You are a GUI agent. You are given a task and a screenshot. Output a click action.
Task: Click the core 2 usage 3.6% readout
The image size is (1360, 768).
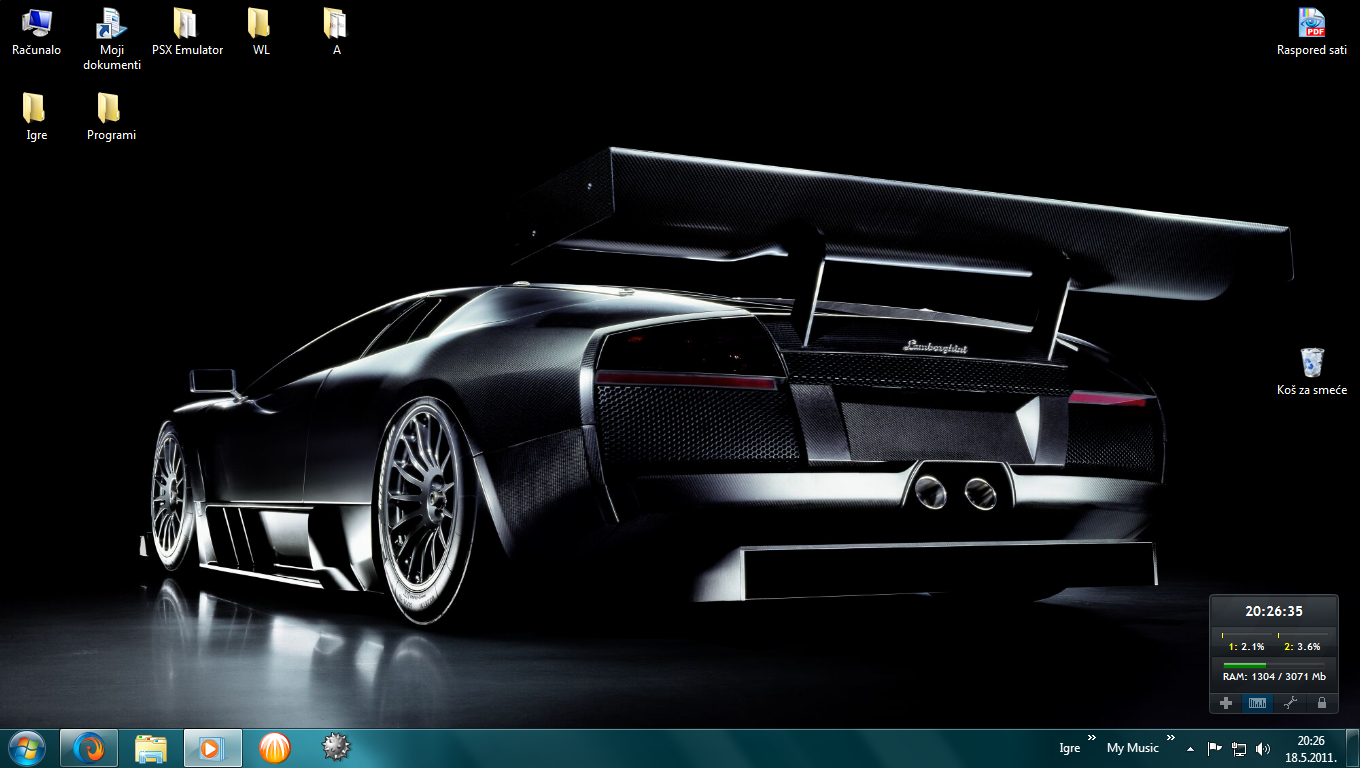pyautogui.click(x=1302, y=646)
